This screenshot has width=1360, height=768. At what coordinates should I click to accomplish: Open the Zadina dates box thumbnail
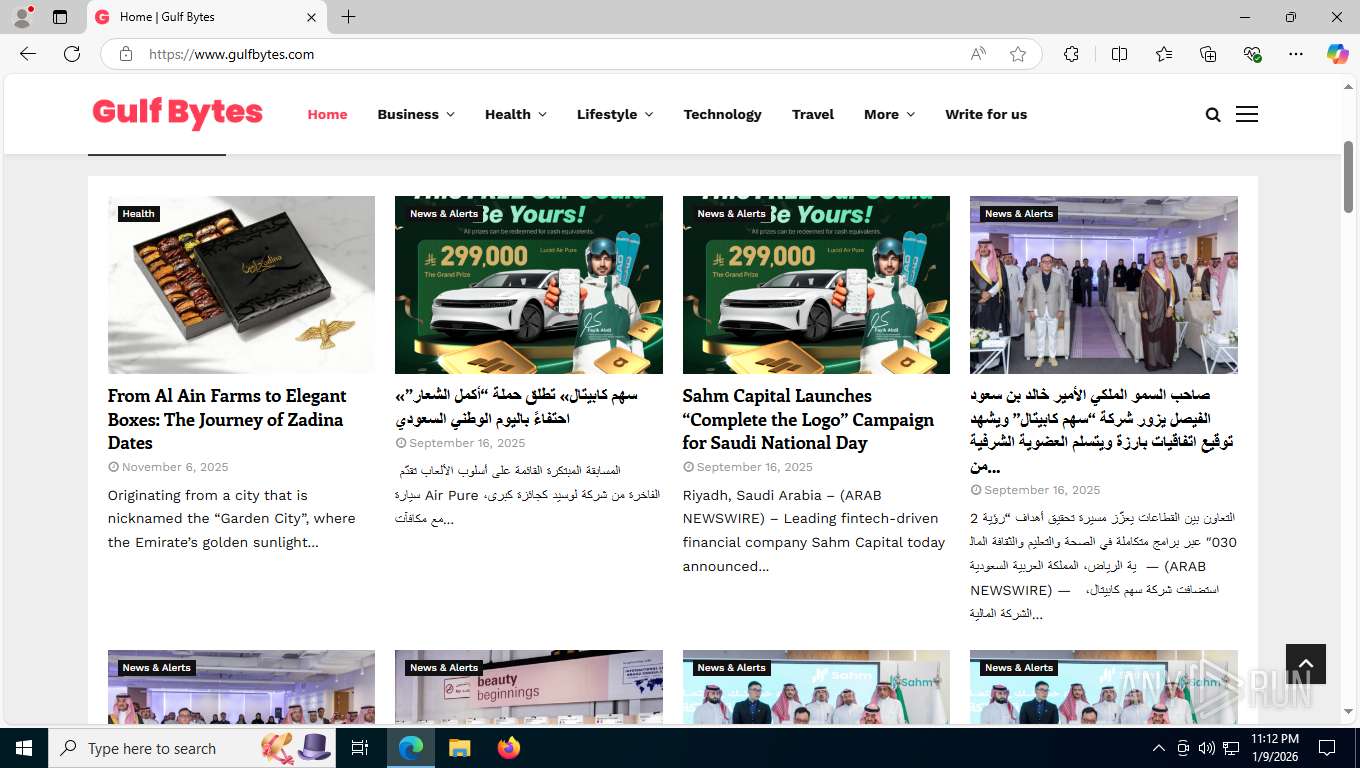241,285
